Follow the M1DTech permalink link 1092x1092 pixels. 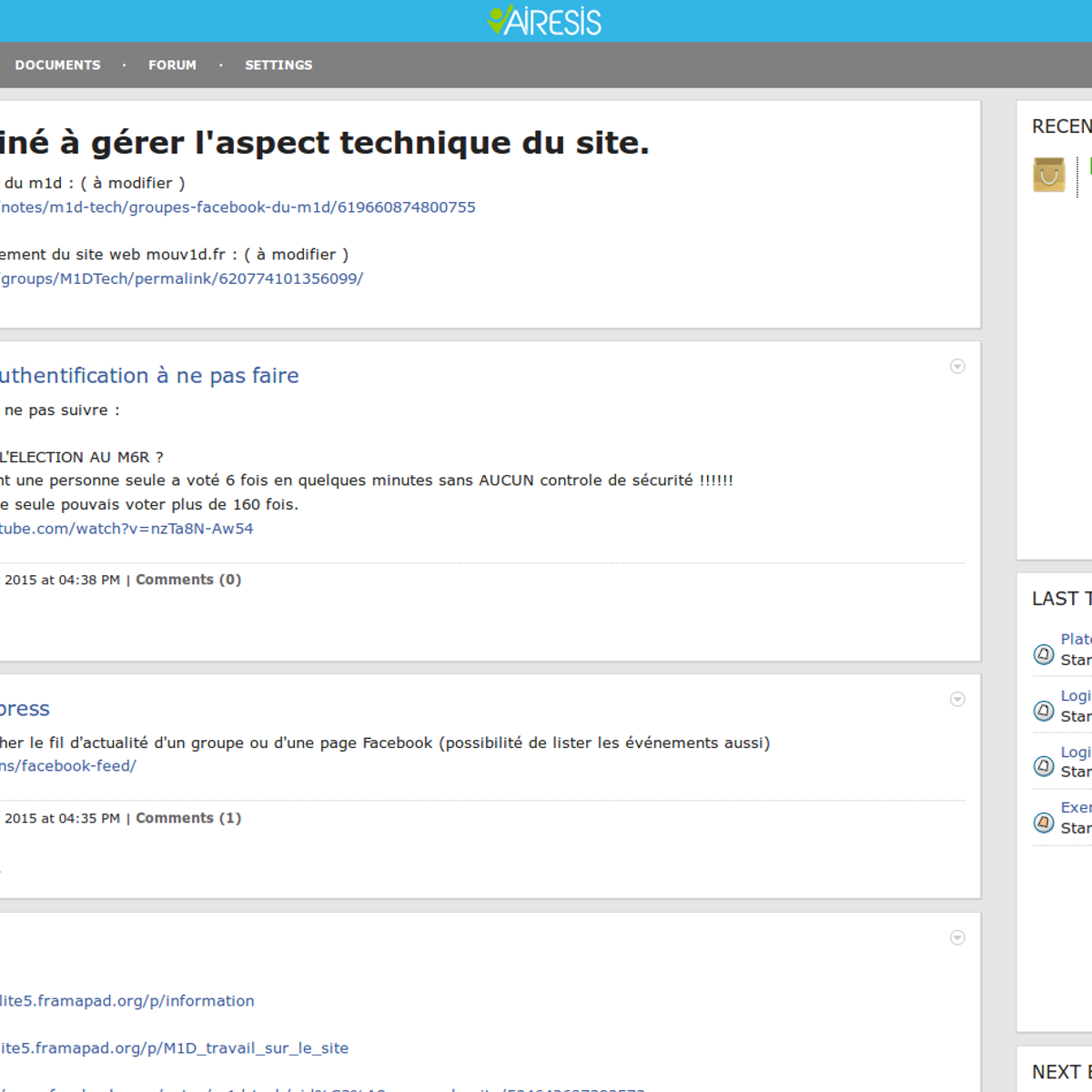(x=182, y=278)
